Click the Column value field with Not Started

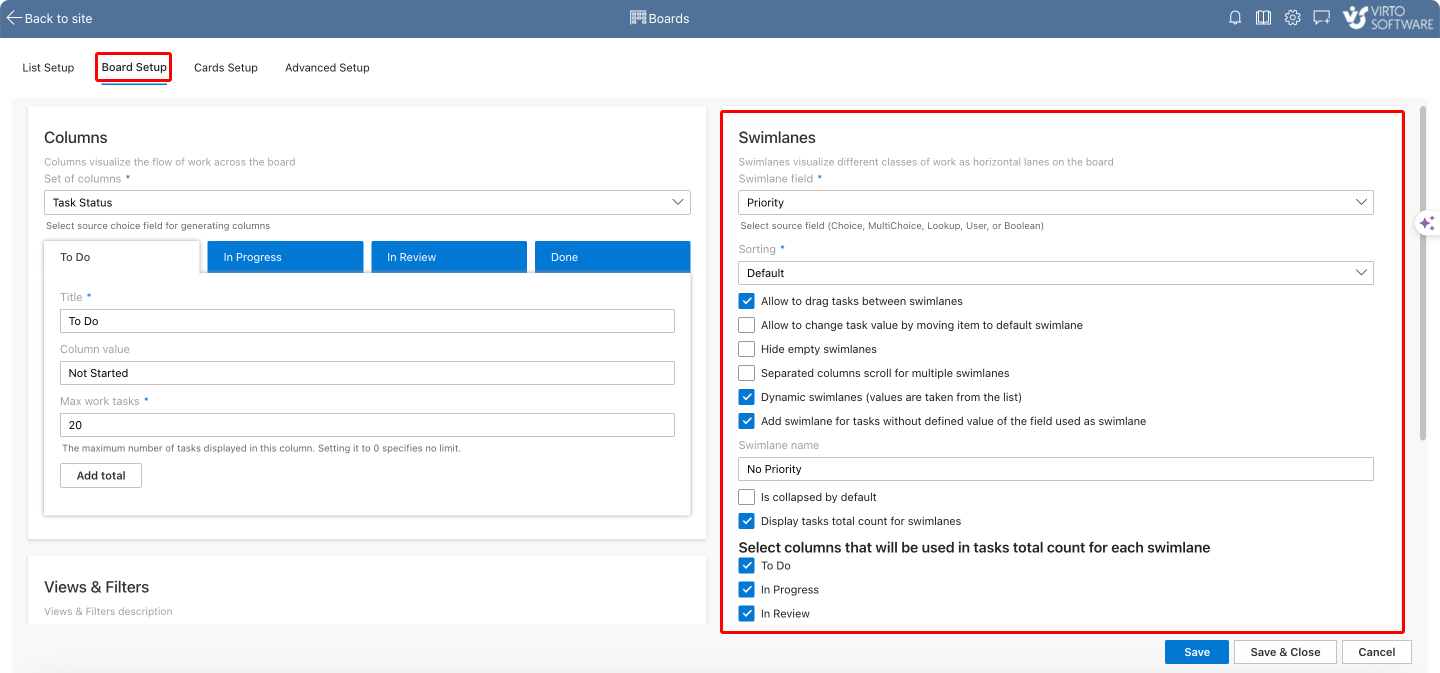pyautogui.click(x=367, y=373)
